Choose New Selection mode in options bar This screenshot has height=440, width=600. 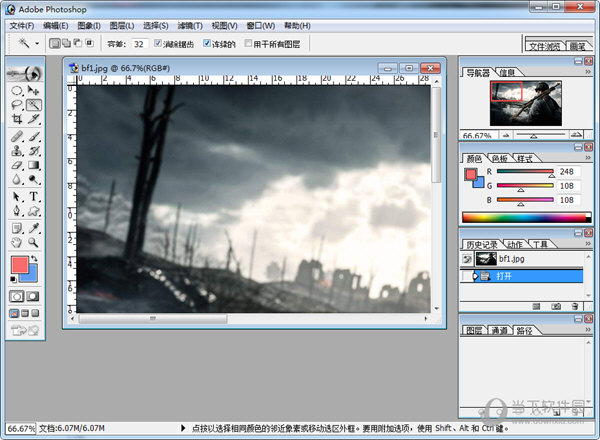[x=54, y=43]
